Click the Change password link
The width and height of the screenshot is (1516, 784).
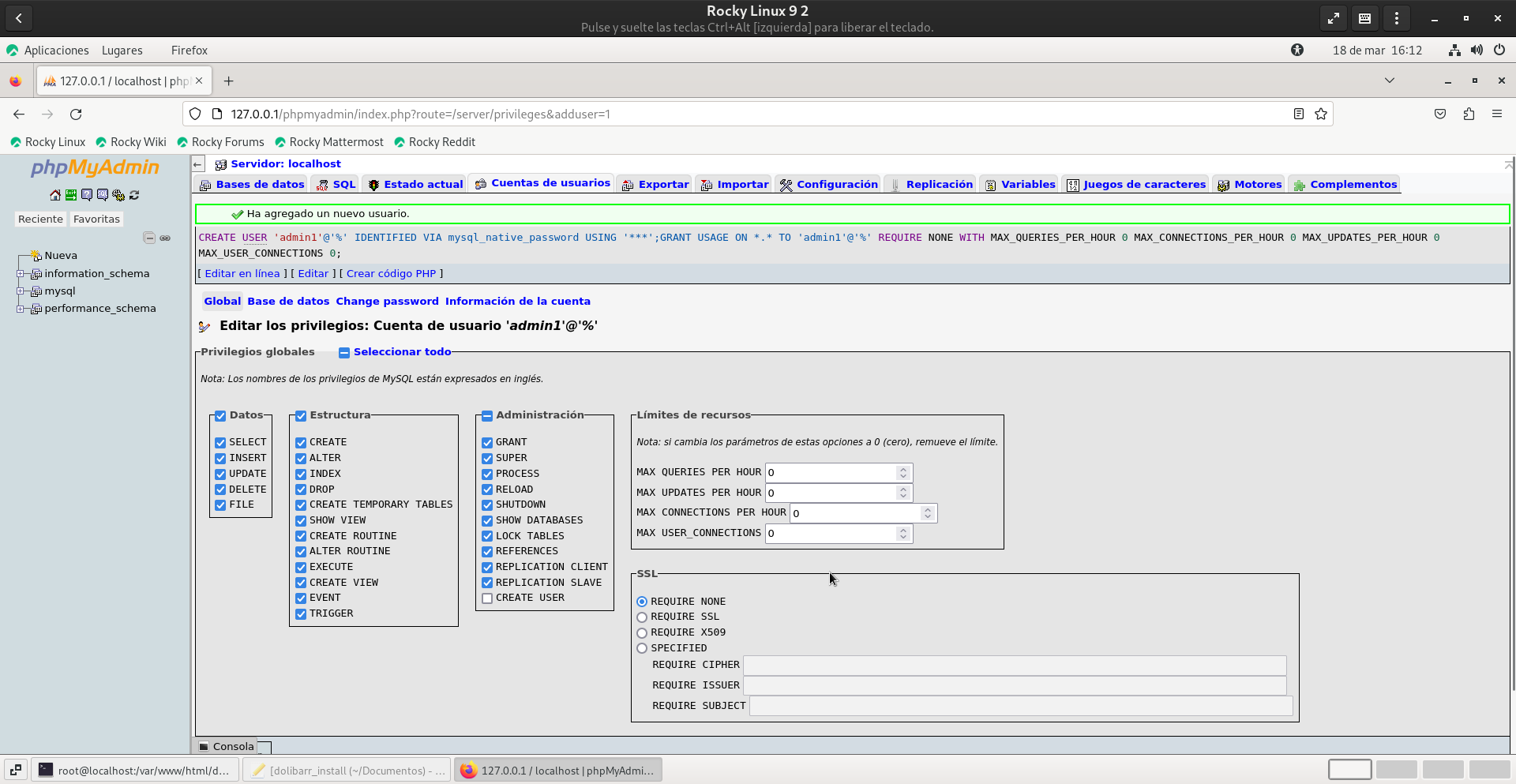tap(387, 302)
